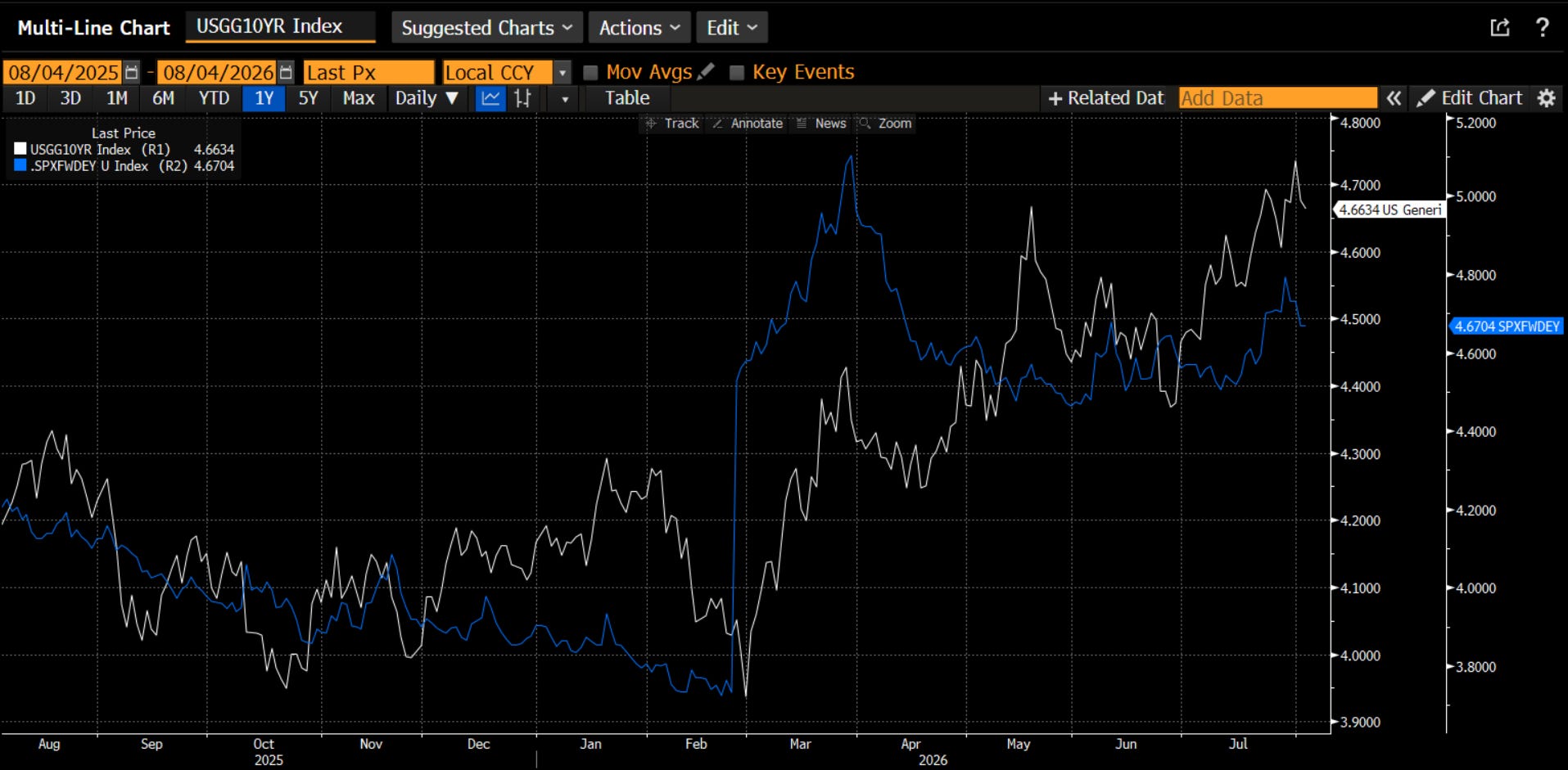Click the USGG10YR Index security field
The image size is (1568, 770).
(280, 27)
